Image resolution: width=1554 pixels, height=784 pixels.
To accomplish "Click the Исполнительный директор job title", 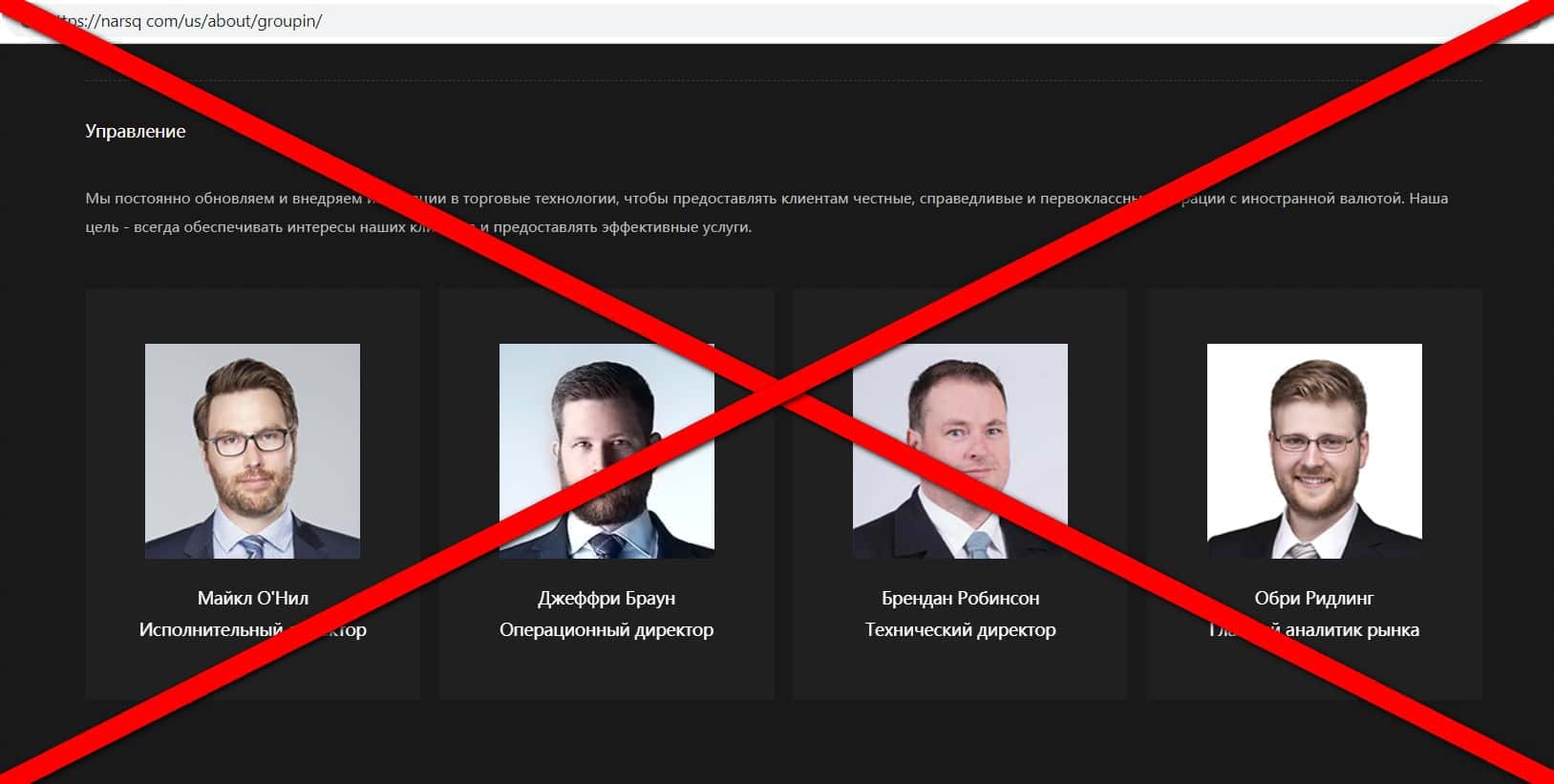I will (253, 630).
